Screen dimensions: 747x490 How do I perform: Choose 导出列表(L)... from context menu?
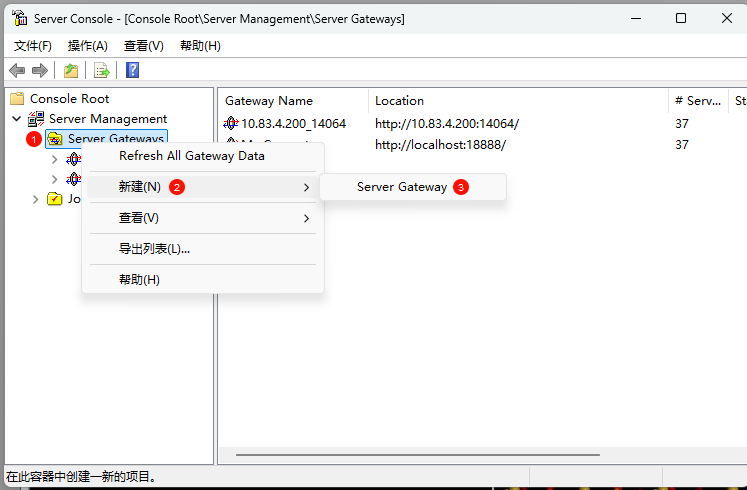tap(154, 249)
